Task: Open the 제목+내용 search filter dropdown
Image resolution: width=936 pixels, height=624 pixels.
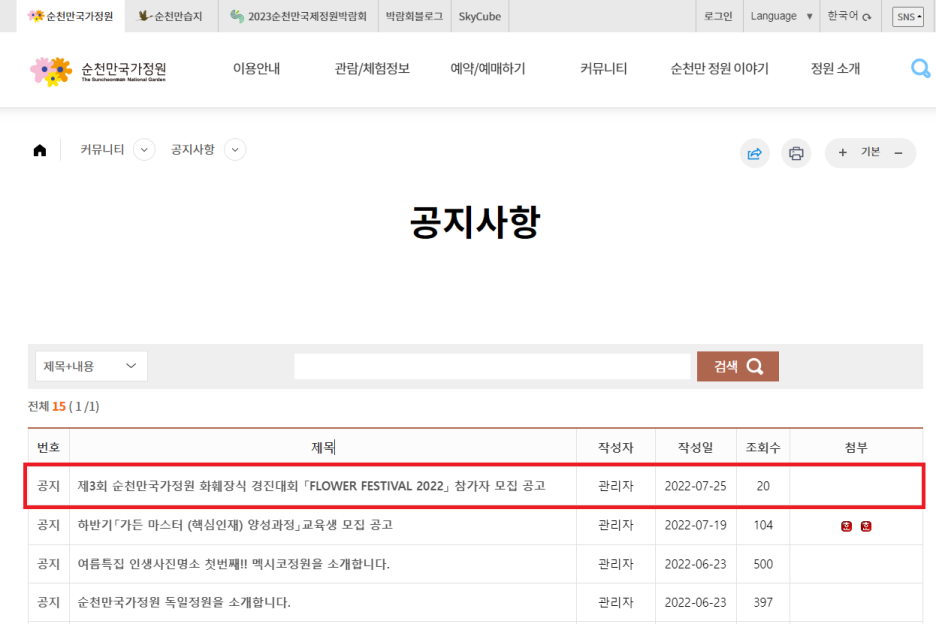Action: click(91, 366)
